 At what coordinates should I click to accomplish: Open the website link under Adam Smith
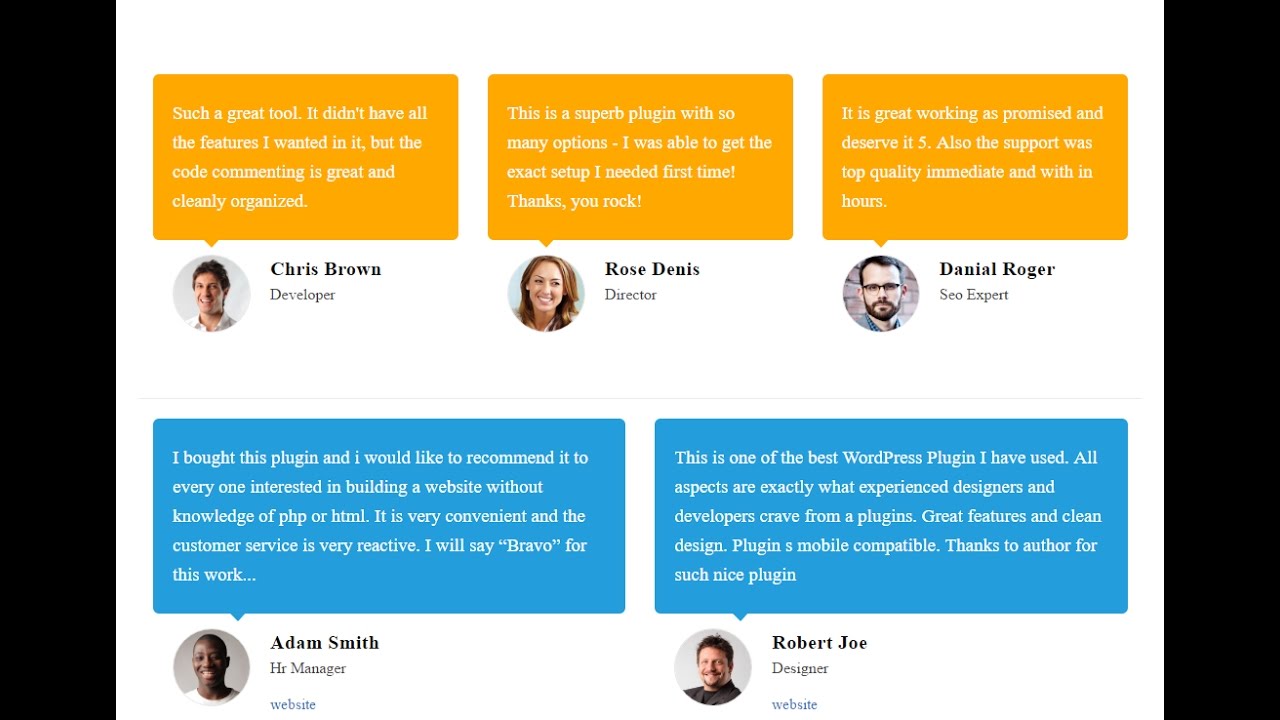[x=293, y=705]
